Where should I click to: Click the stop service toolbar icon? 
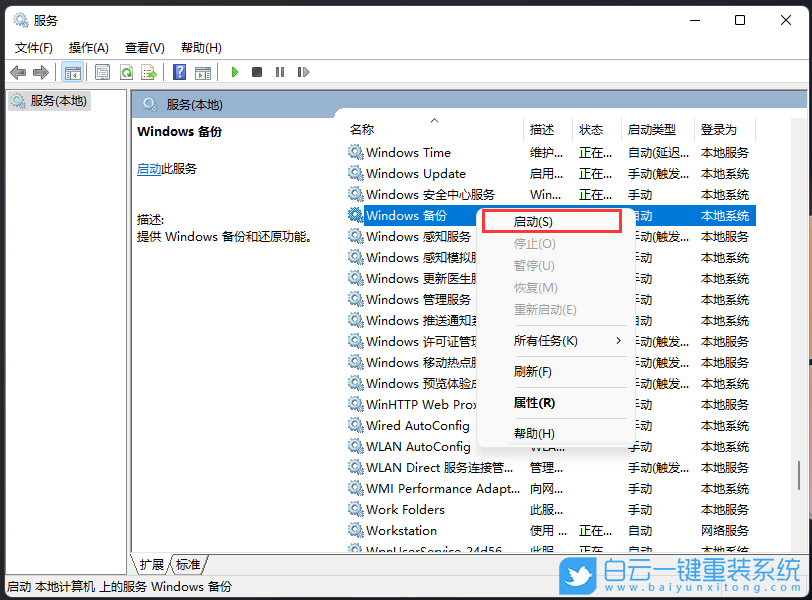pos(258,72)
